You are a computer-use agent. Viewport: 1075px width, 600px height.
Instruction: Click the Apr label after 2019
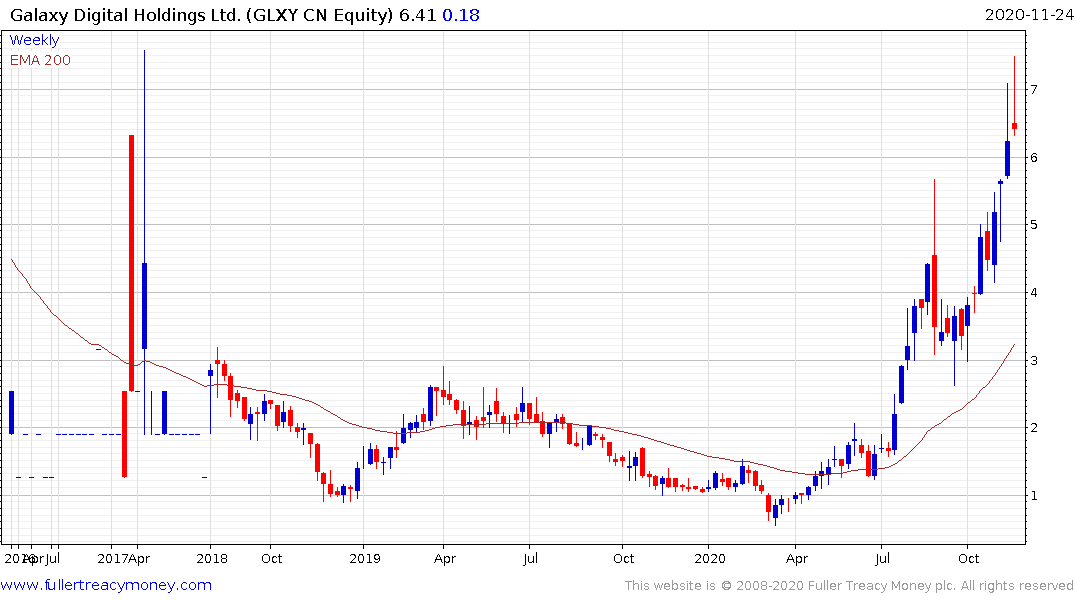tap(445, 558)
